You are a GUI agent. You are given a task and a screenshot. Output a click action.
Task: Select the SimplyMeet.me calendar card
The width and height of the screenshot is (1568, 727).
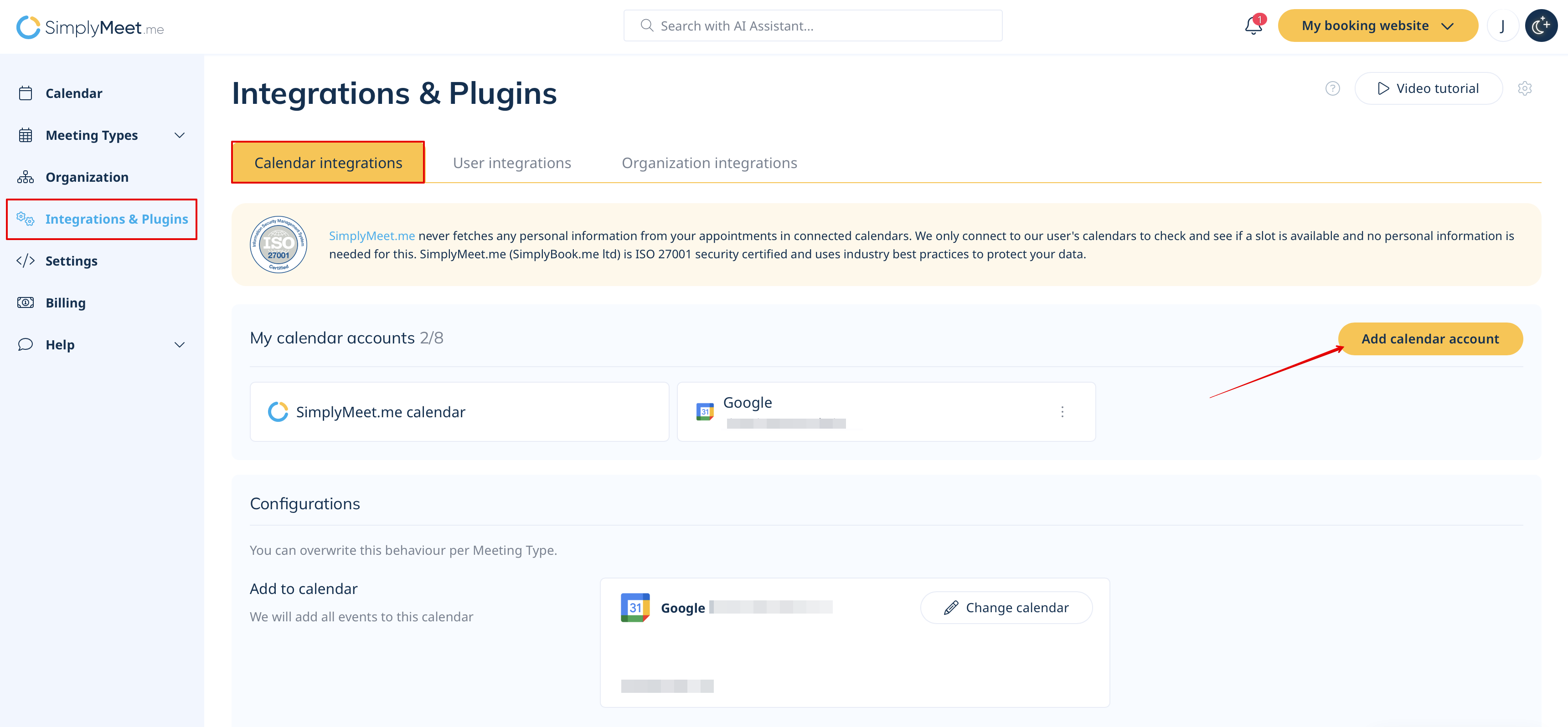[x=459, y=412]
